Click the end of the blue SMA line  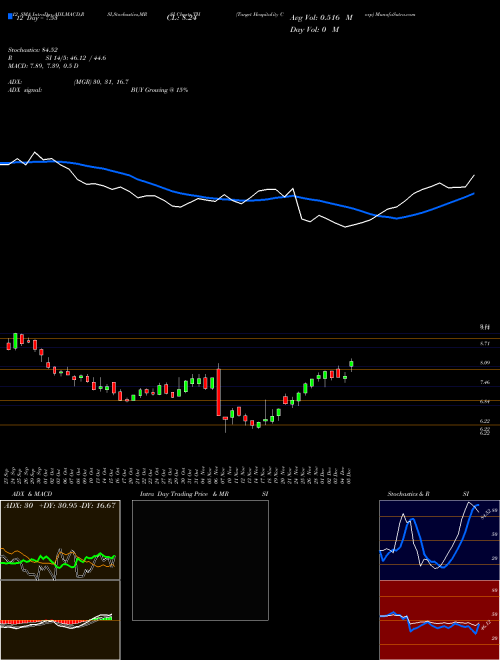(x=474, y=194)
